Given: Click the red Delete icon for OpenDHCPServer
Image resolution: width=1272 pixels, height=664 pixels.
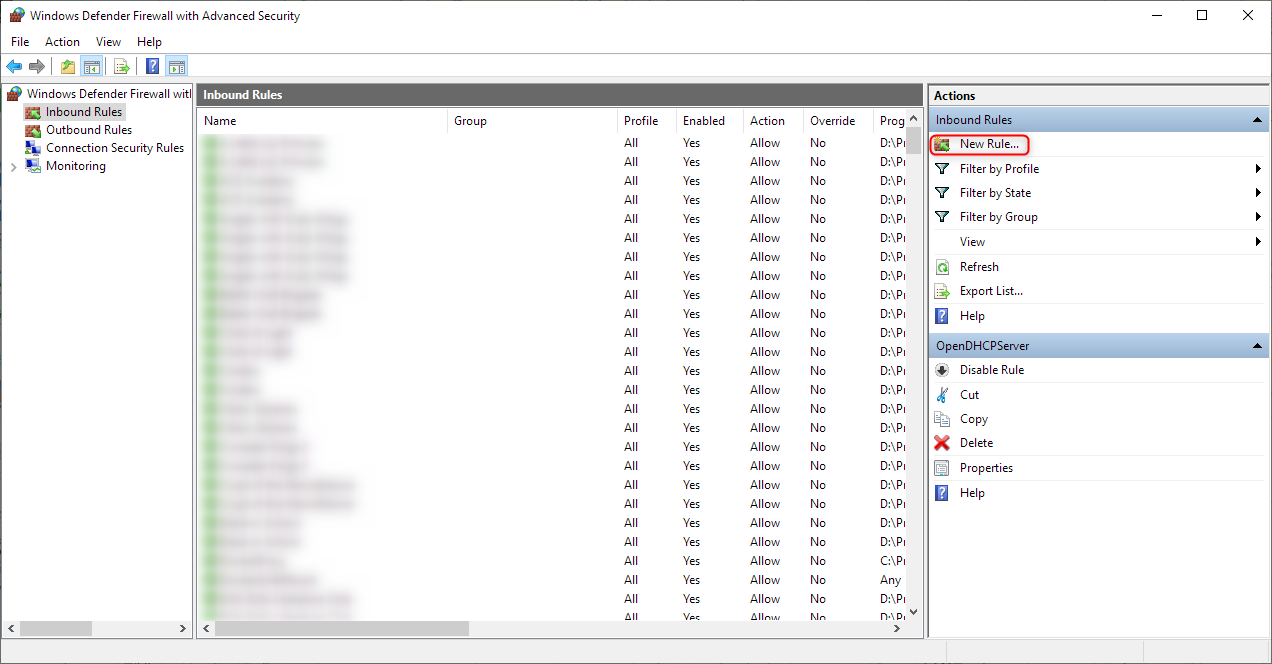Looking at the screenshot, I should (941, 443).
